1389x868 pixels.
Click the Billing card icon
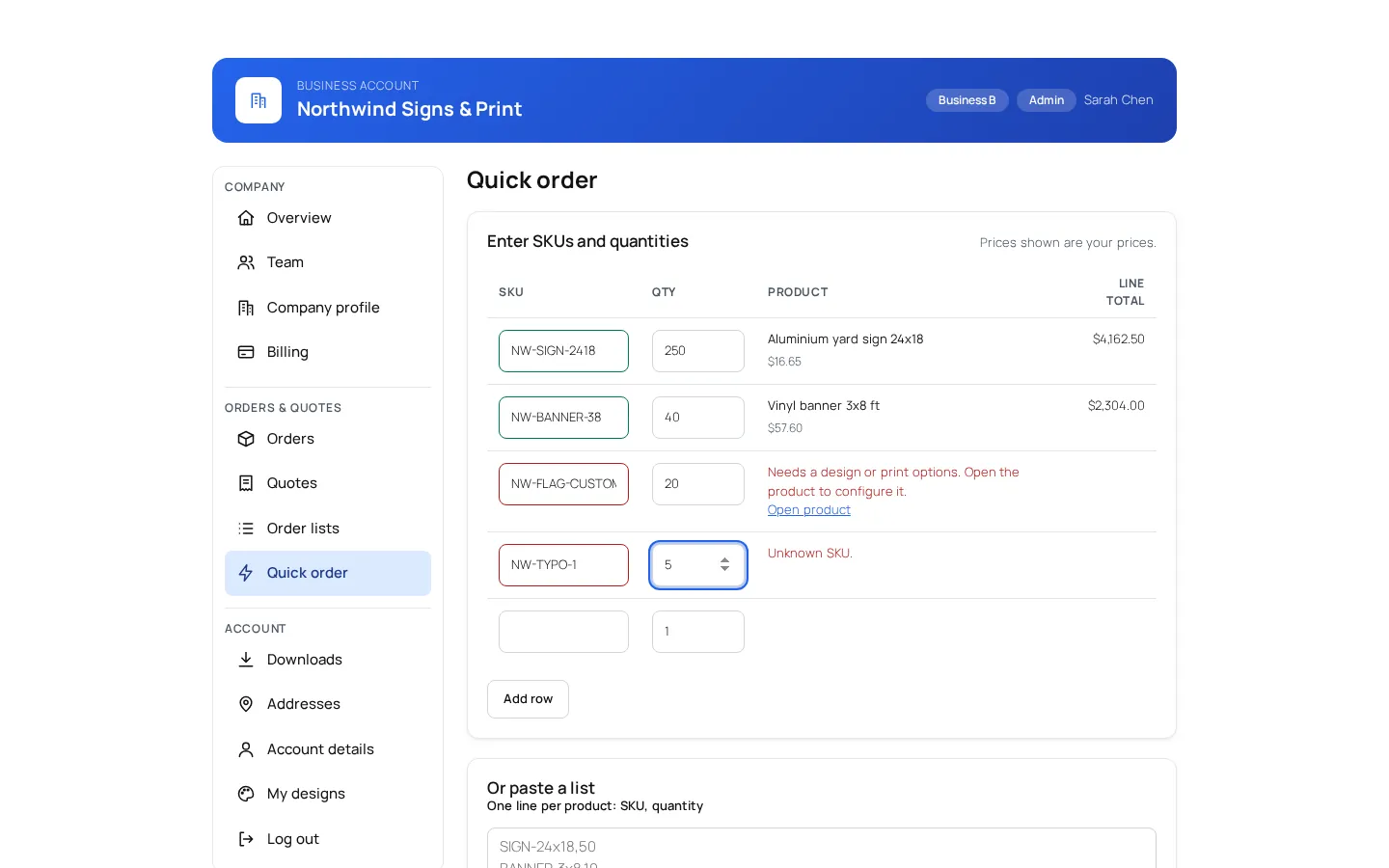(x=246, y=352)
